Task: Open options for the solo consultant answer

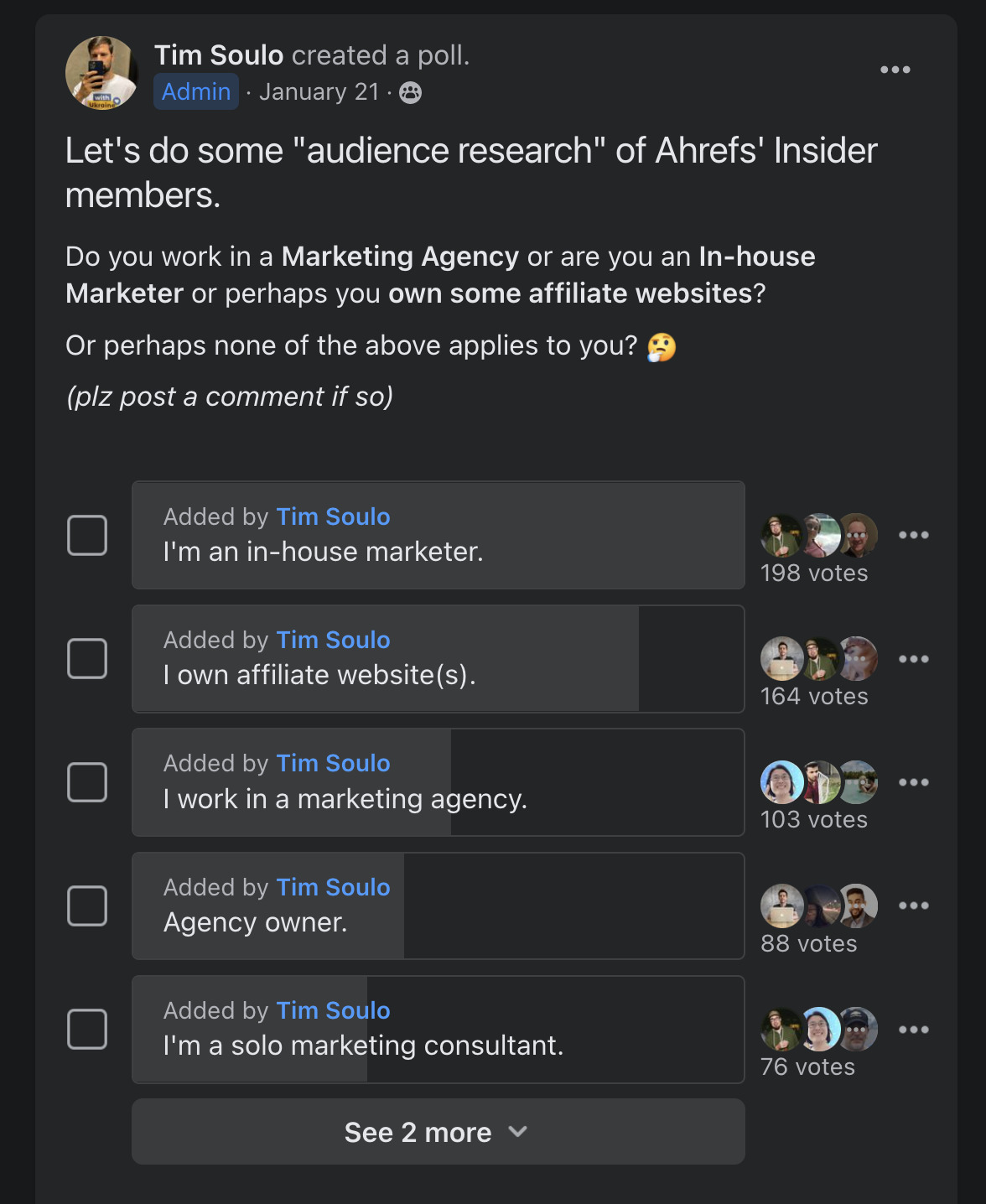Action: 913,1029
